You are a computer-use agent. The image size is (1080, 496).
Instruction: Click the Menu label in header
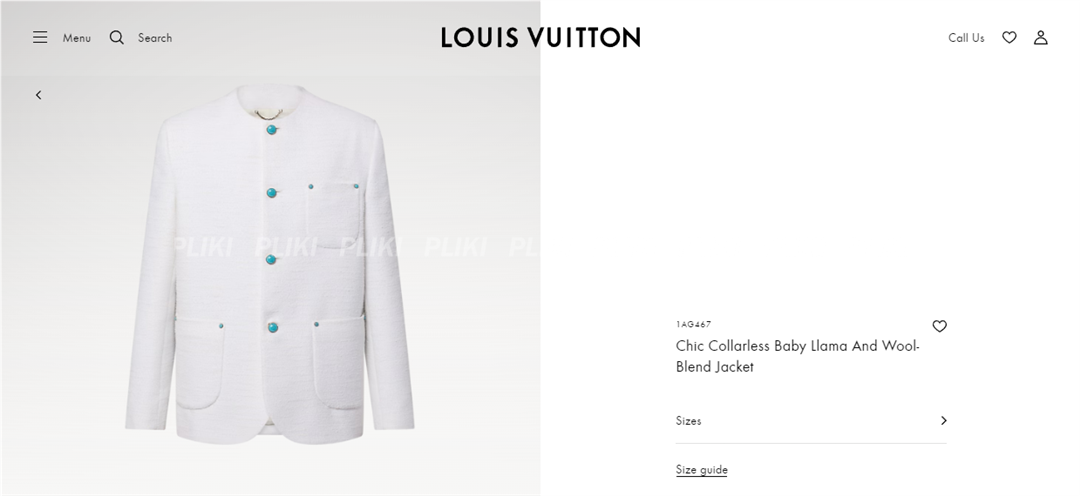[x=76, y=38]
